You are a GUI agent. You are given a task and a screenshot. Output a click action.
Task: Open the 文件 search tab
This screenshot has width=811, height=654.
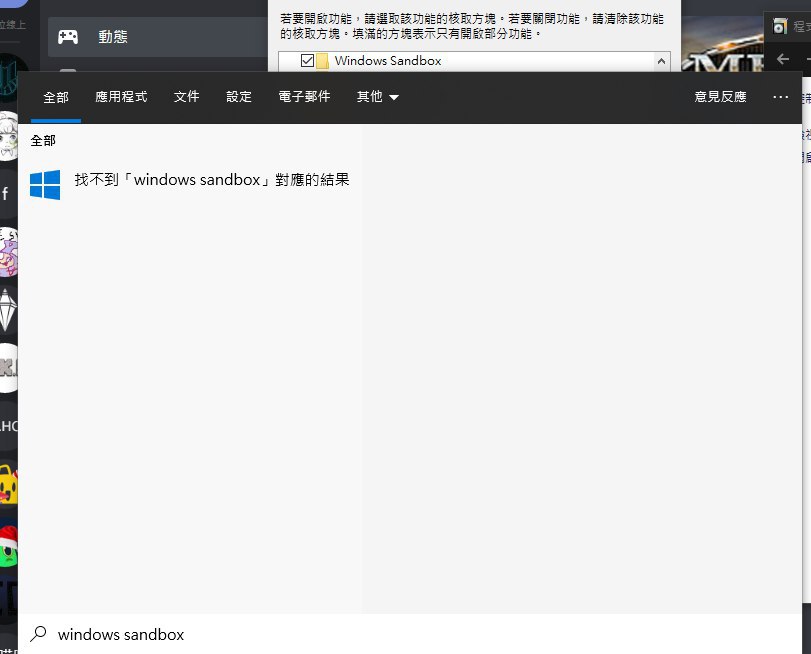[x=186, y=97]
